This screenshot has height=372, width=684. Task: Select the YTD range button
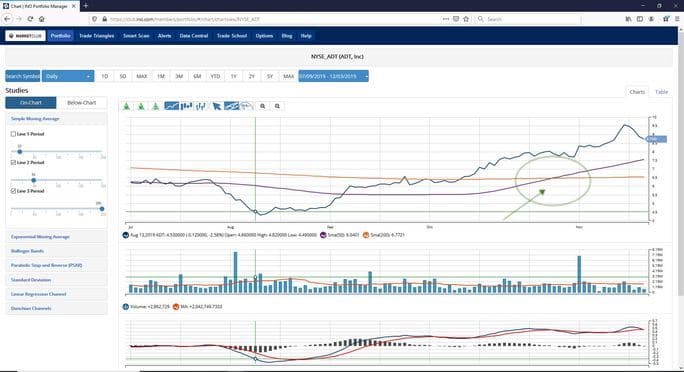point(215,76)
